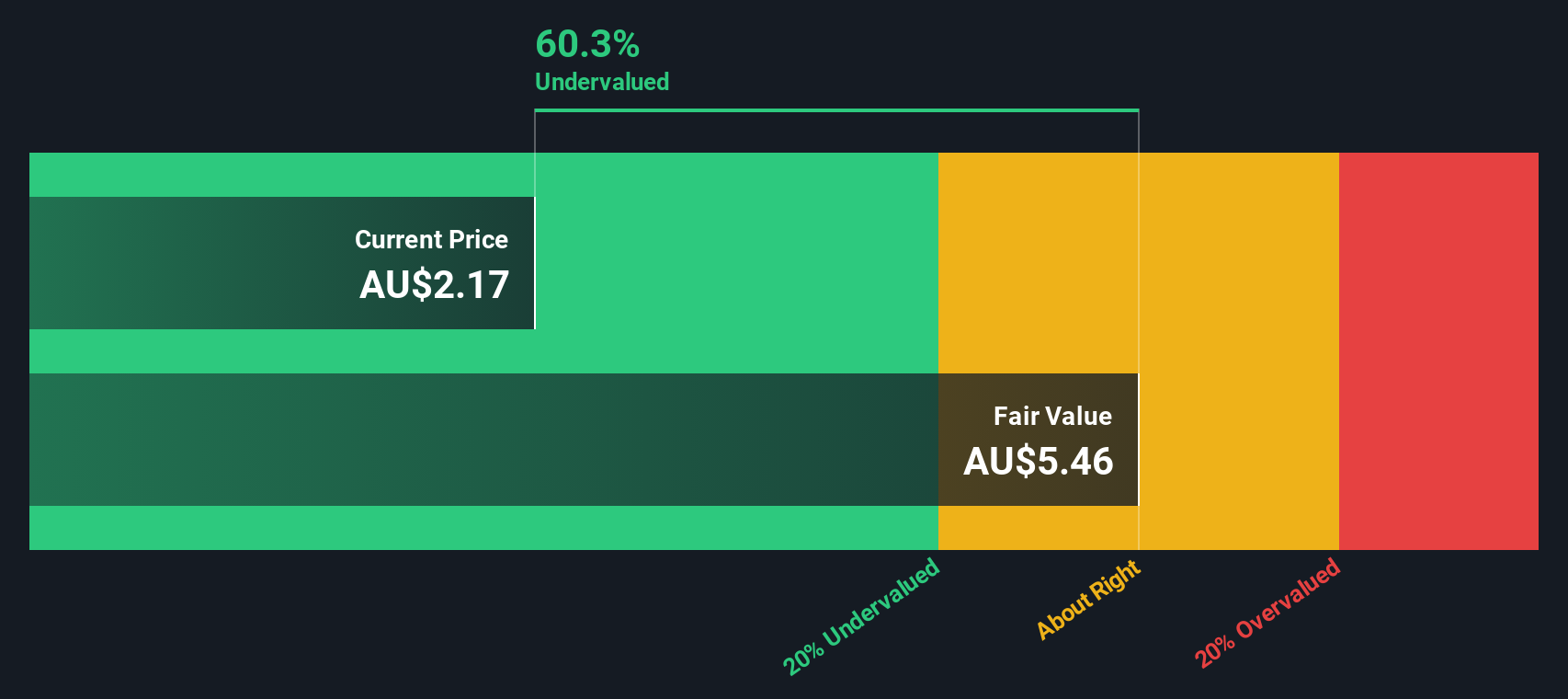The height and width of the screenshot is (699, 1568).
Task: Click the 60.3% percentage heading
Action: [x=587, y=43]
